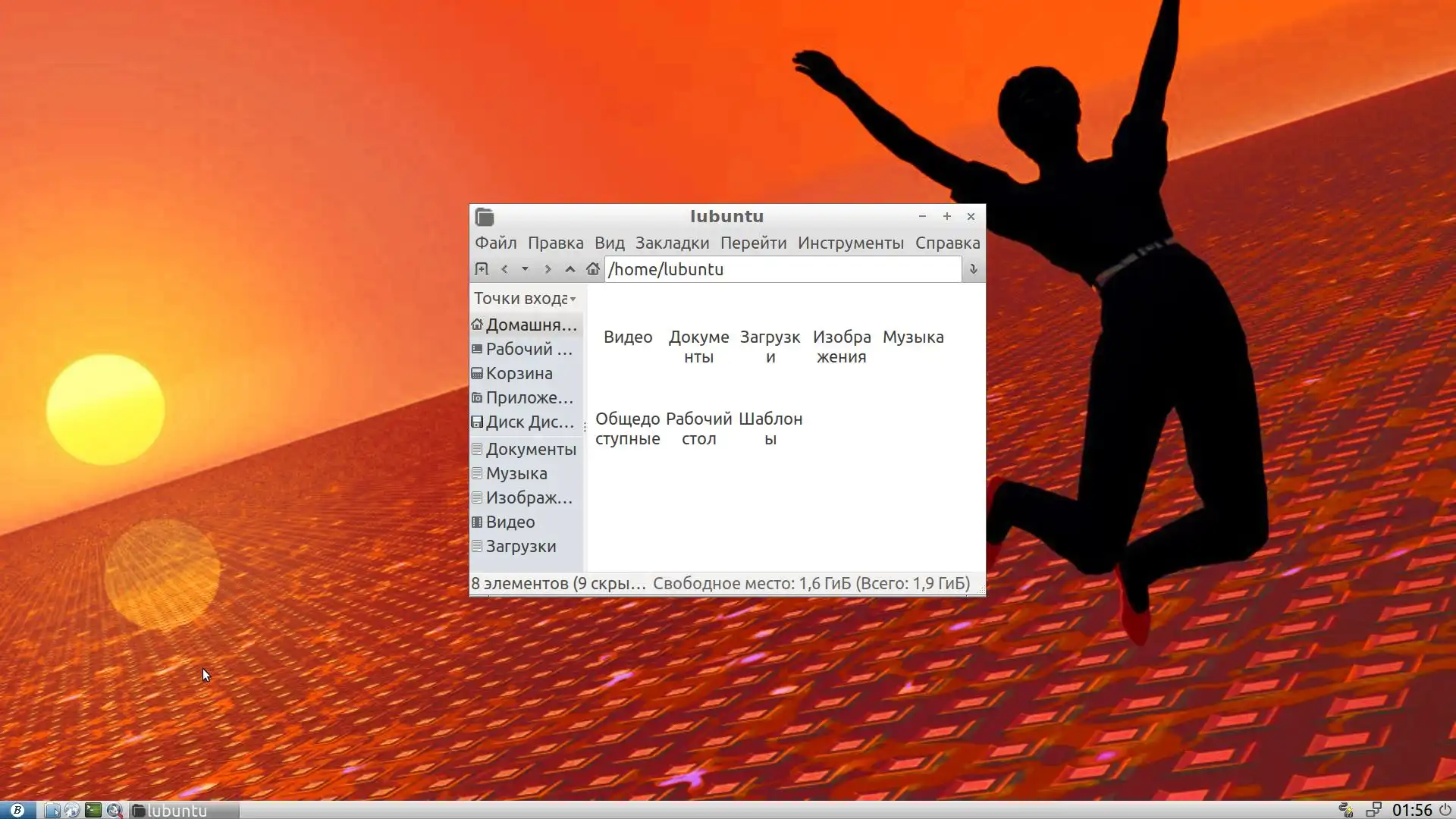Open the network connections tray icon
The image size is (1456, 819).
tap(1373, 810)
